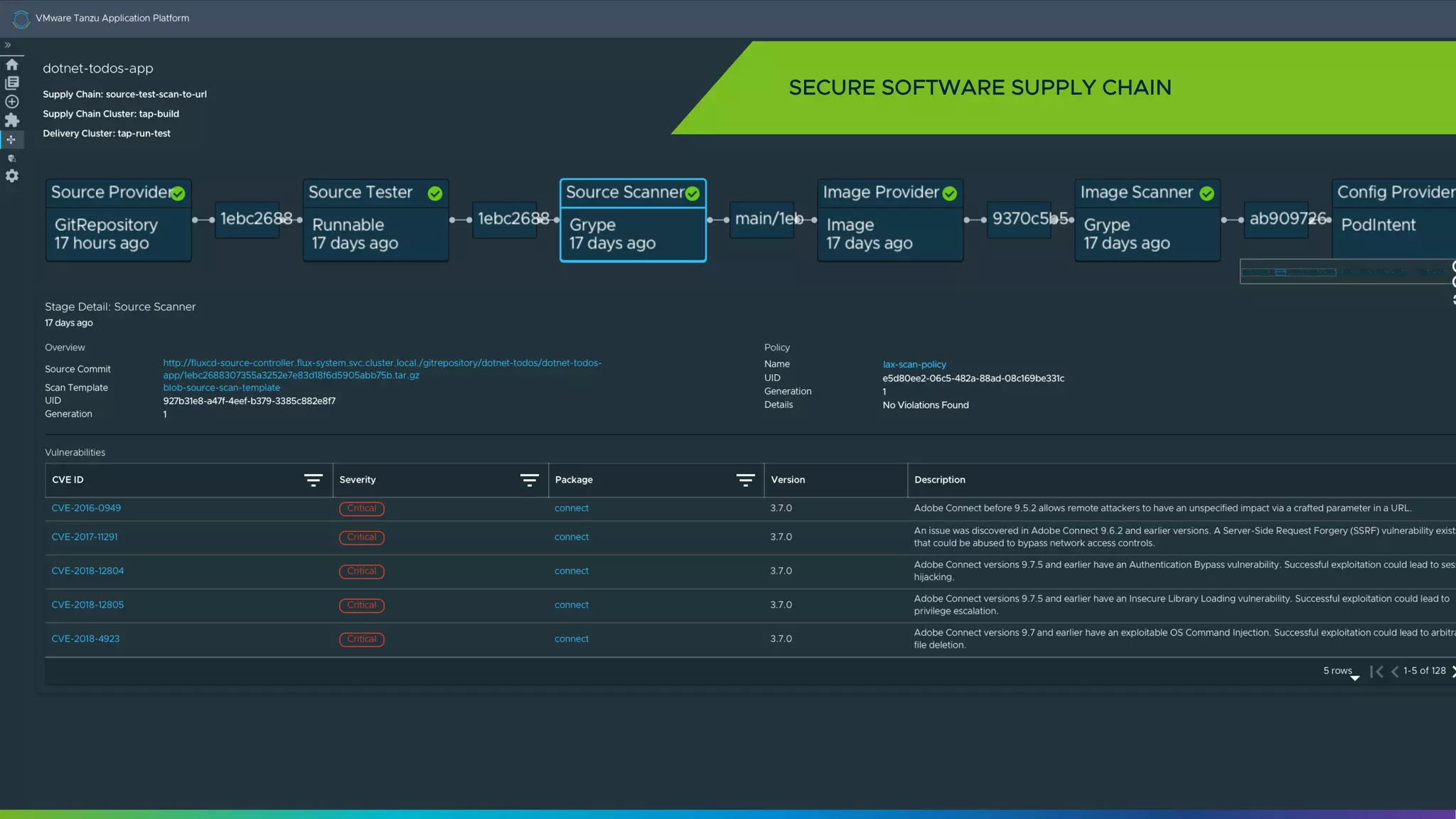Filter by Severity column
The height and width of the screenshot is (819, 1456).
click(529, 481)
